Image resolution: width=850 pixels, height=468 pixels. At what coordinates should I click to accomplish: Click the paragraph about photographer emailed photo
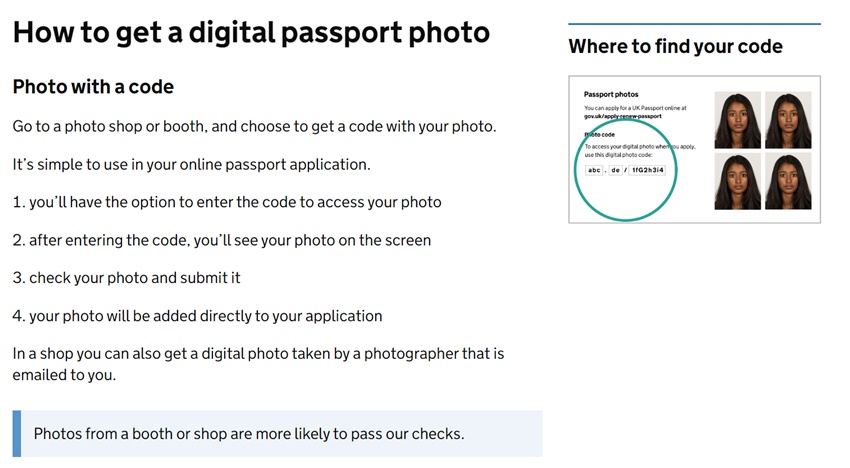pyautogui.click(x=259, y=364)
